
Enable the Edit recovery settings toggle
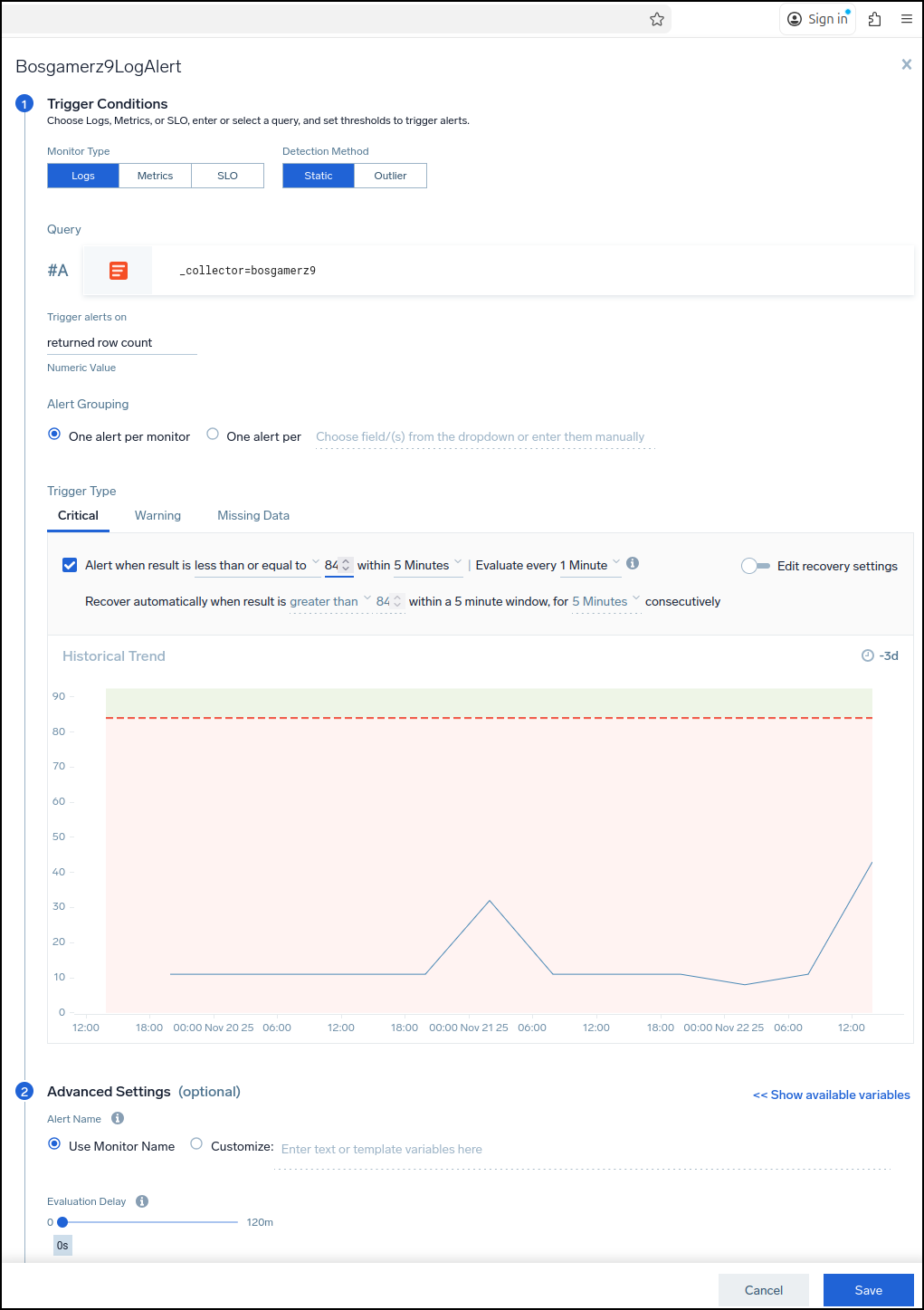tap(755, 566)
